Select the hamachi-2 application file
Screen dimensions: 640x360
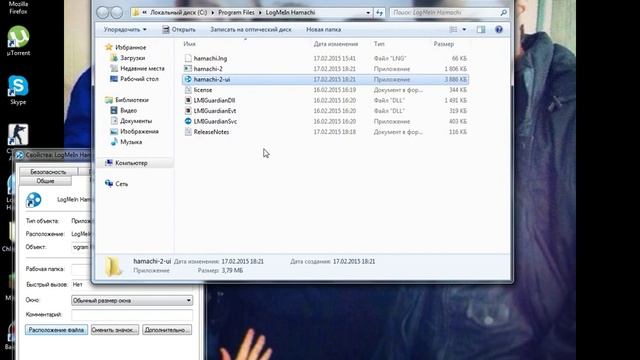(208, 69)
